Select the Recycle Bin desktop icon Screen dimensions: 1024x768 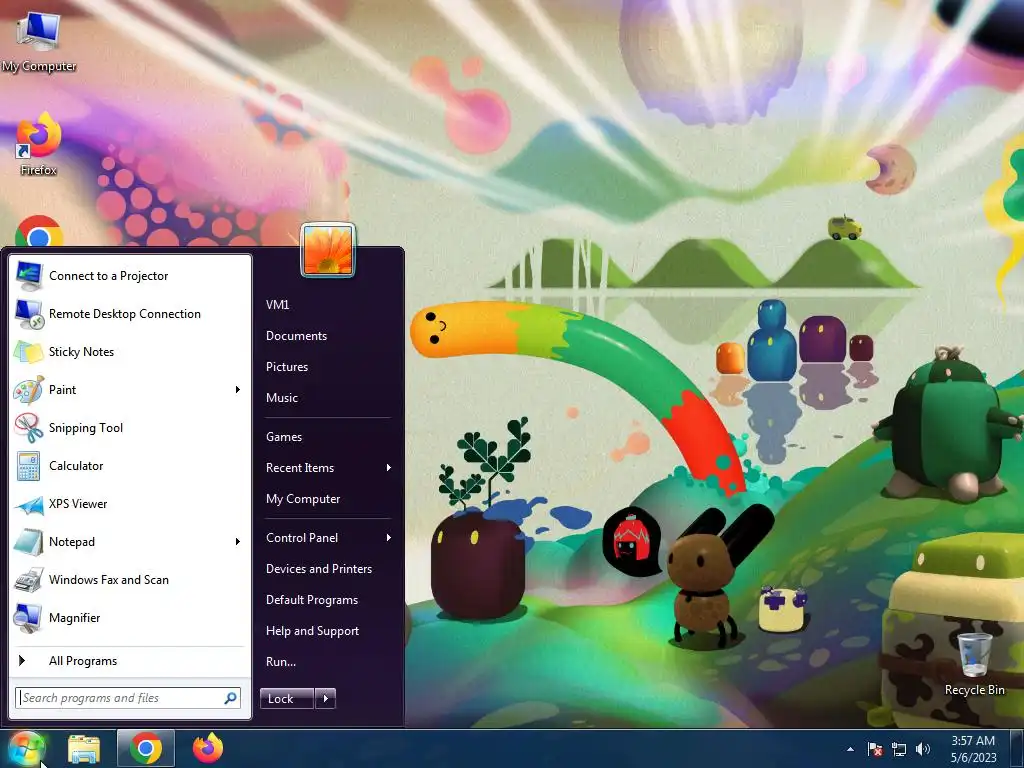(x=974, y=662)
